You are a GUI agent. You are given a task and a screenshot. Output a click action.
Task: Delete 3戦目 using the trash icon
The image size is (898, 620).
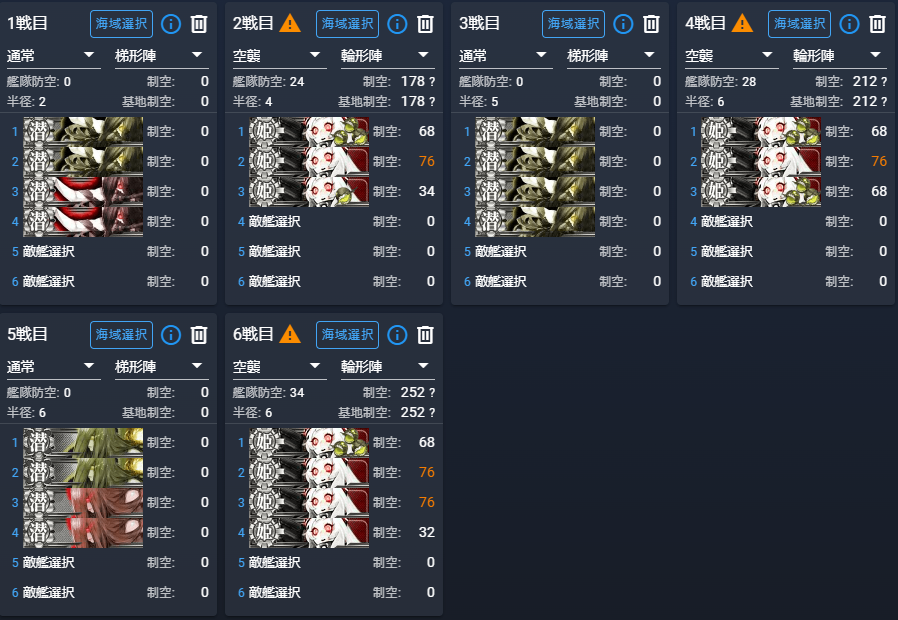(651, 24)
